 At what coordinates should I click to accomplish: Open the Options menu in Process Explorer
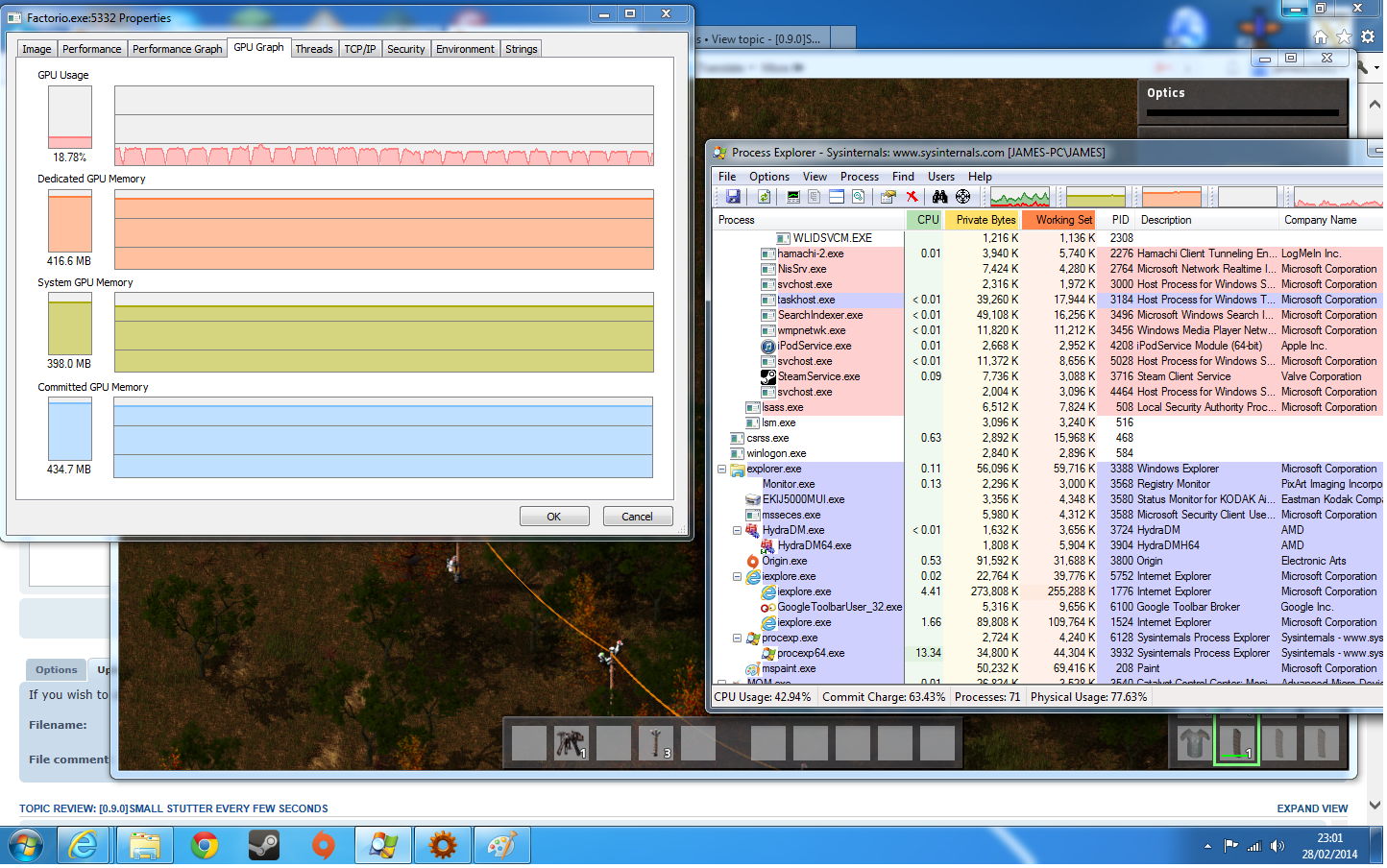(x=768, y=177)
